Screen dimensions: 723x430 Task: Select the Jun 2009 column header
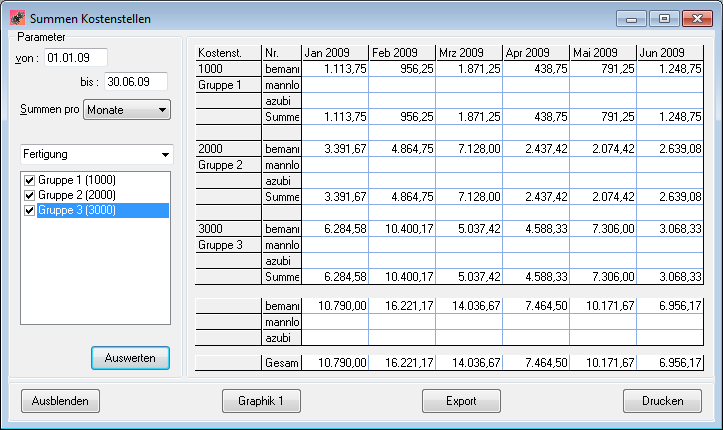click(668, 52)
